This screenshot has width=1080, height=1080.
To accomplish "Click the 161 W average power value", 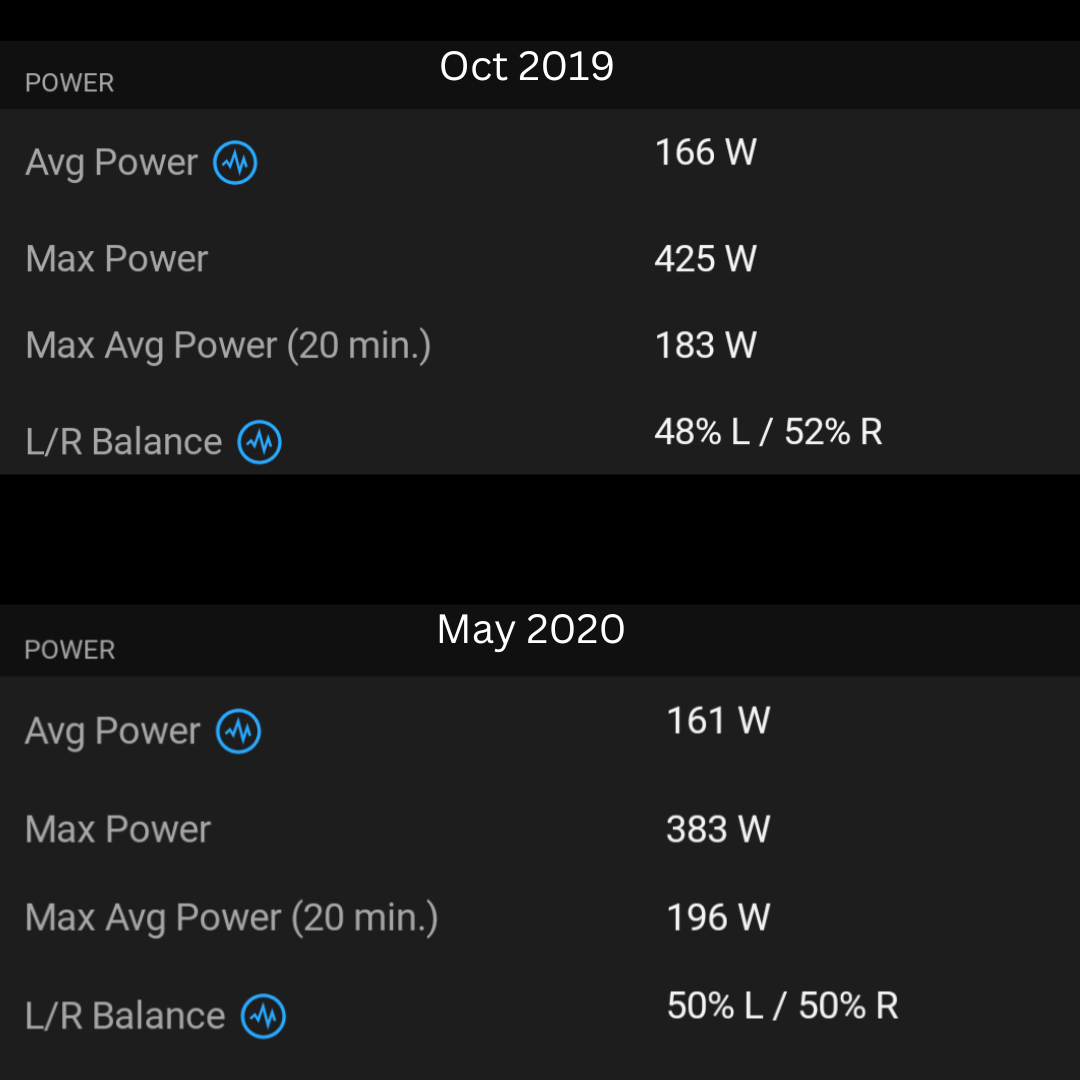I will [x=718, y=721].
